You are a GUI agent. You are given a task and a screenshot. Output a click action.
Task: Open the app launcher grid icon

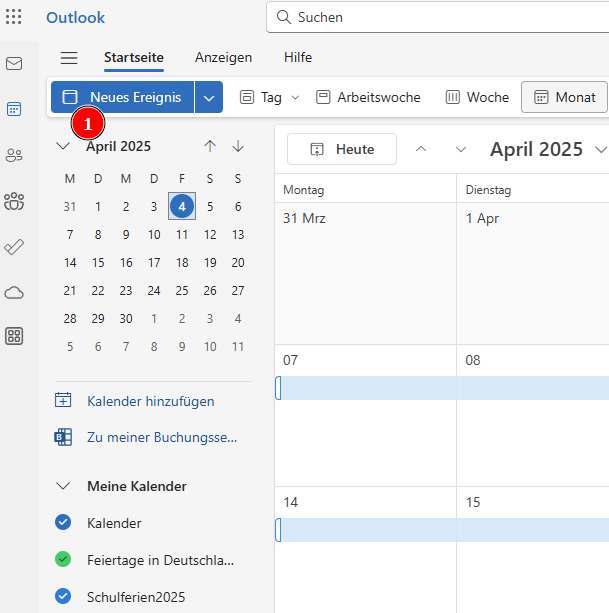[14, 17]
